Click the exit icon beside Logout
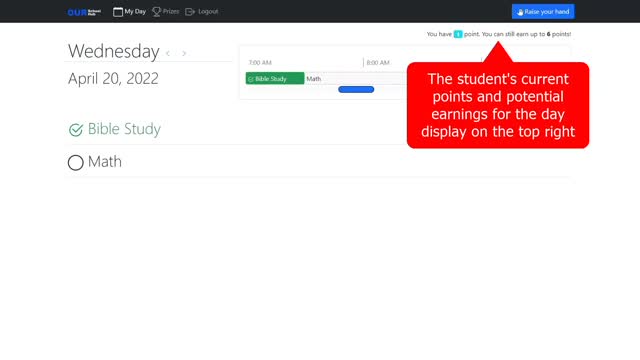 190,12
